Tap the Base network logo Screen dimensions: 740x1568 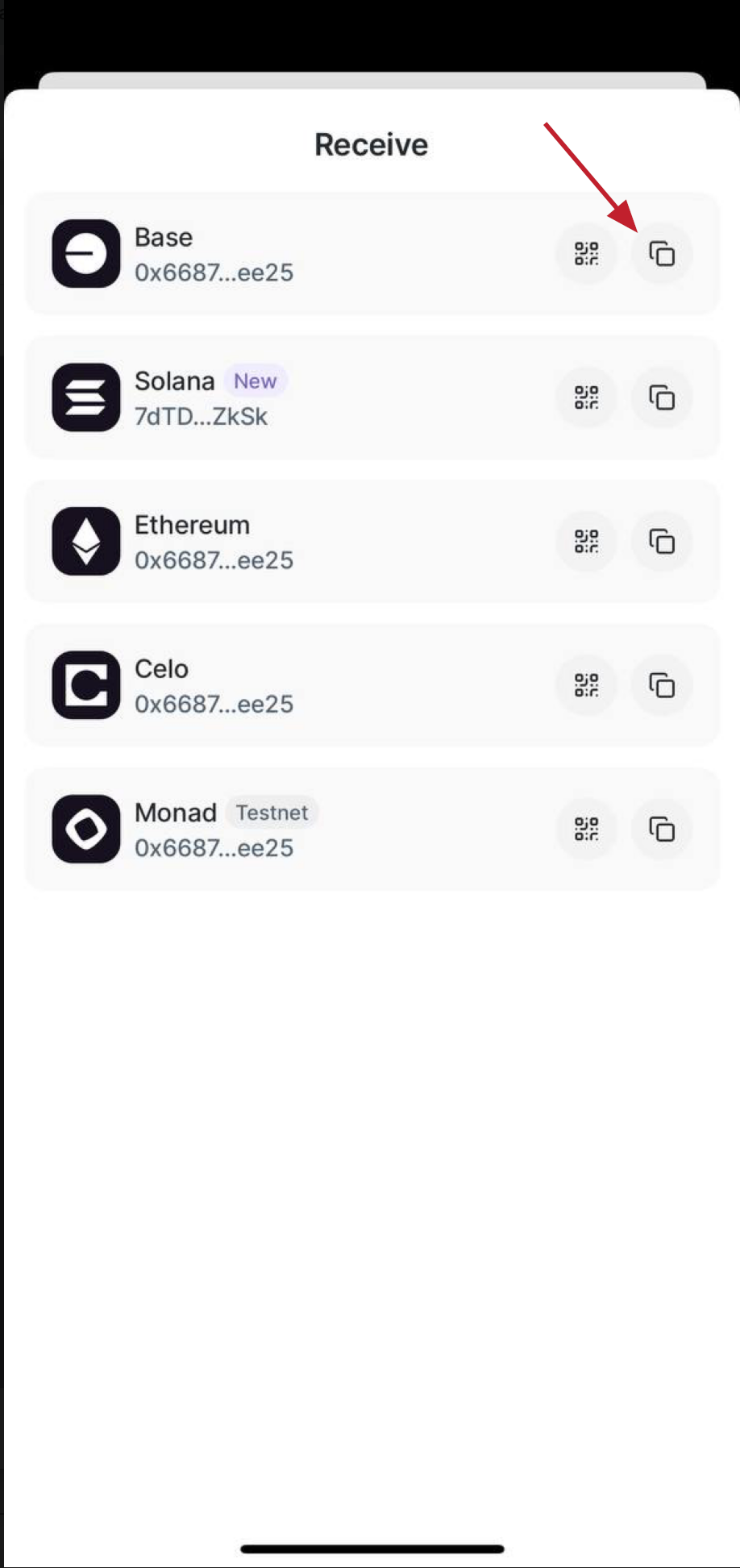click(x=86, y=254)
